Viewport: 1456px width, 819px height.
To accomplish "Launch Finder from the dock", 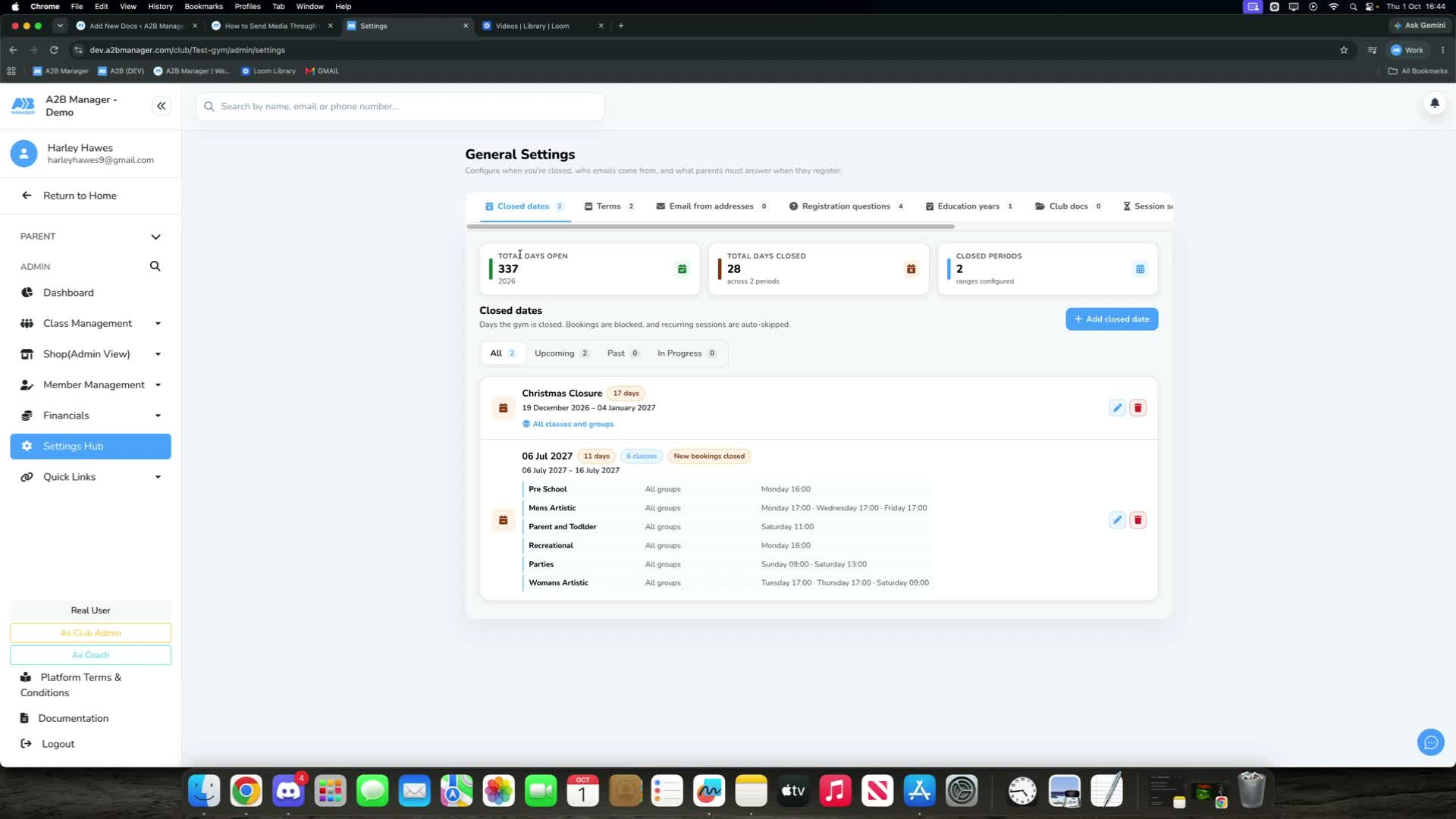I will [x=204, y=791].
